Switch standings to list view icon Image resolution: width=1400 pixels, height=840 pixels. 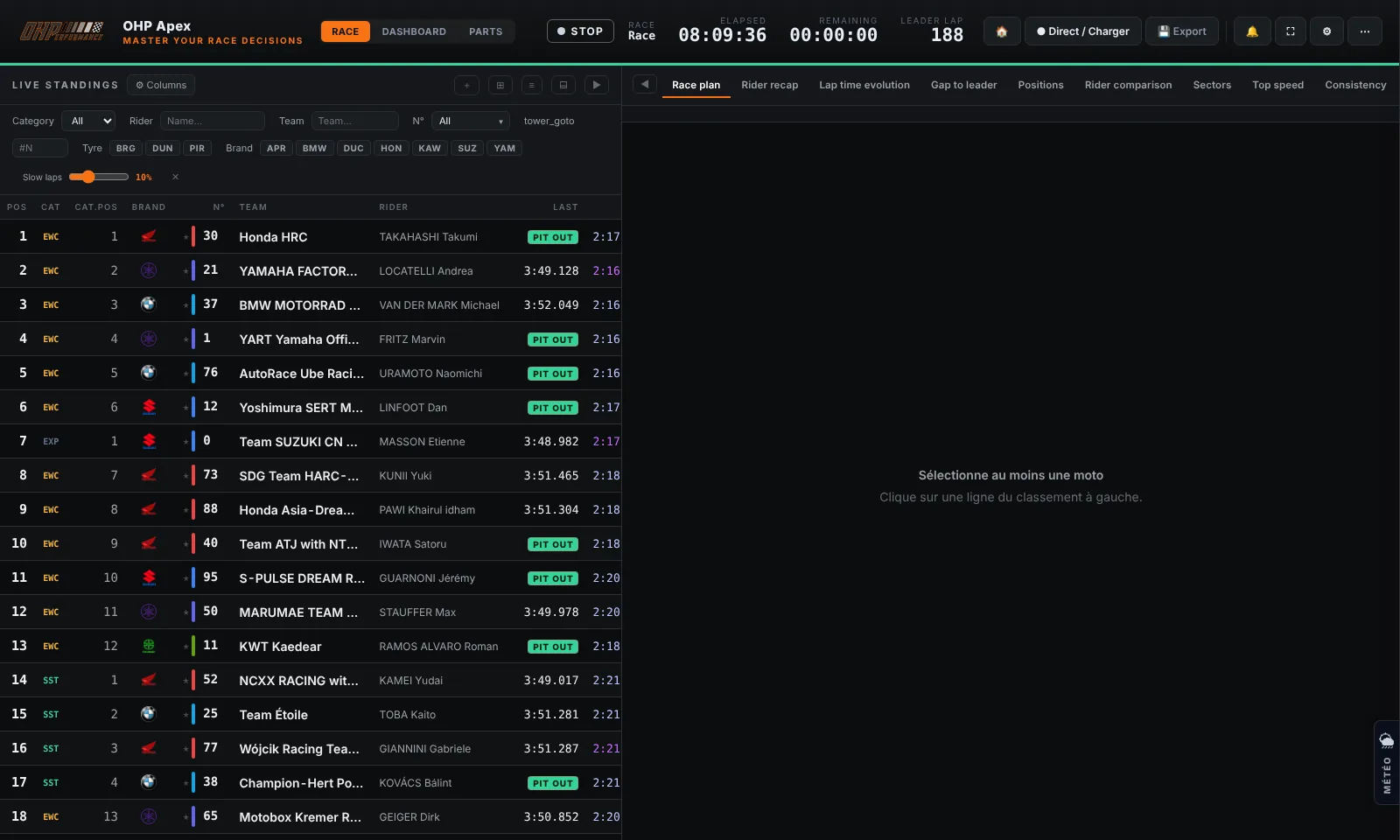pyautogui.click(x=531, y=85)
